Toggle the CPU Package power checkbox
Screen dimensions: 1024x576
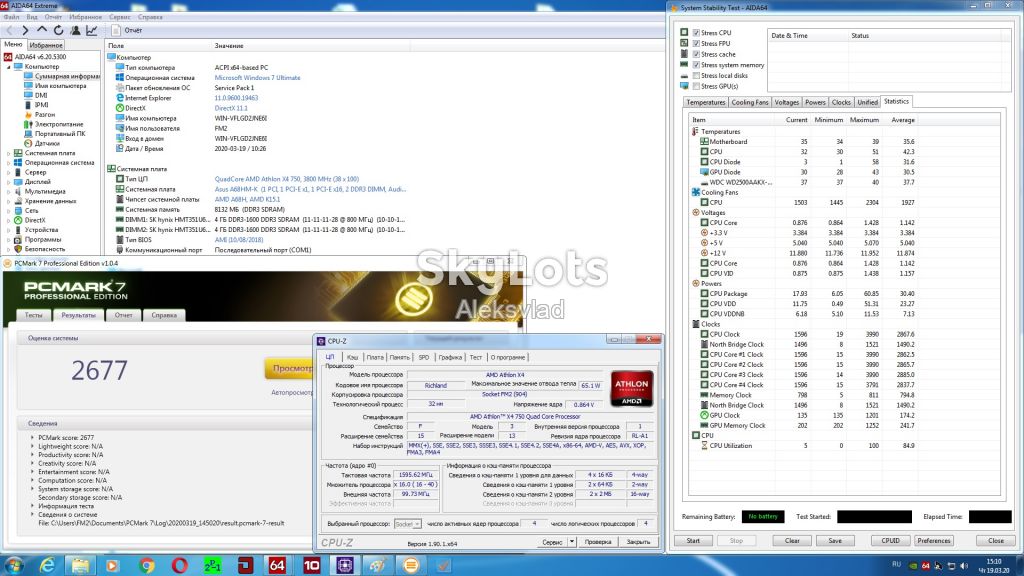point(704,294)
